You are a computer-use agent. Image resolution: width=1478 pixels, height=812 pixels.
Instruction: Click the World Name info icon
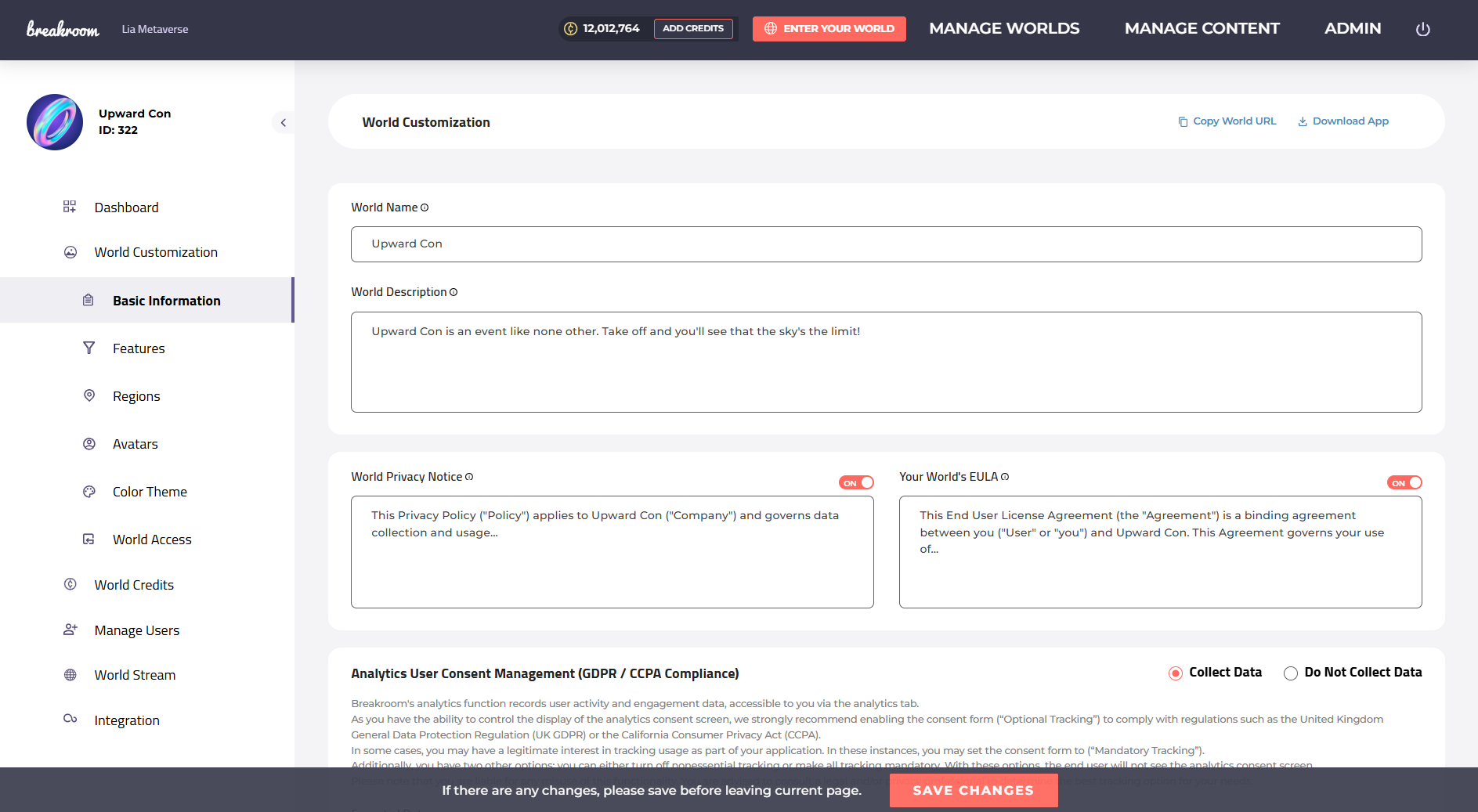pyautogui.click(x=425, y=208)
